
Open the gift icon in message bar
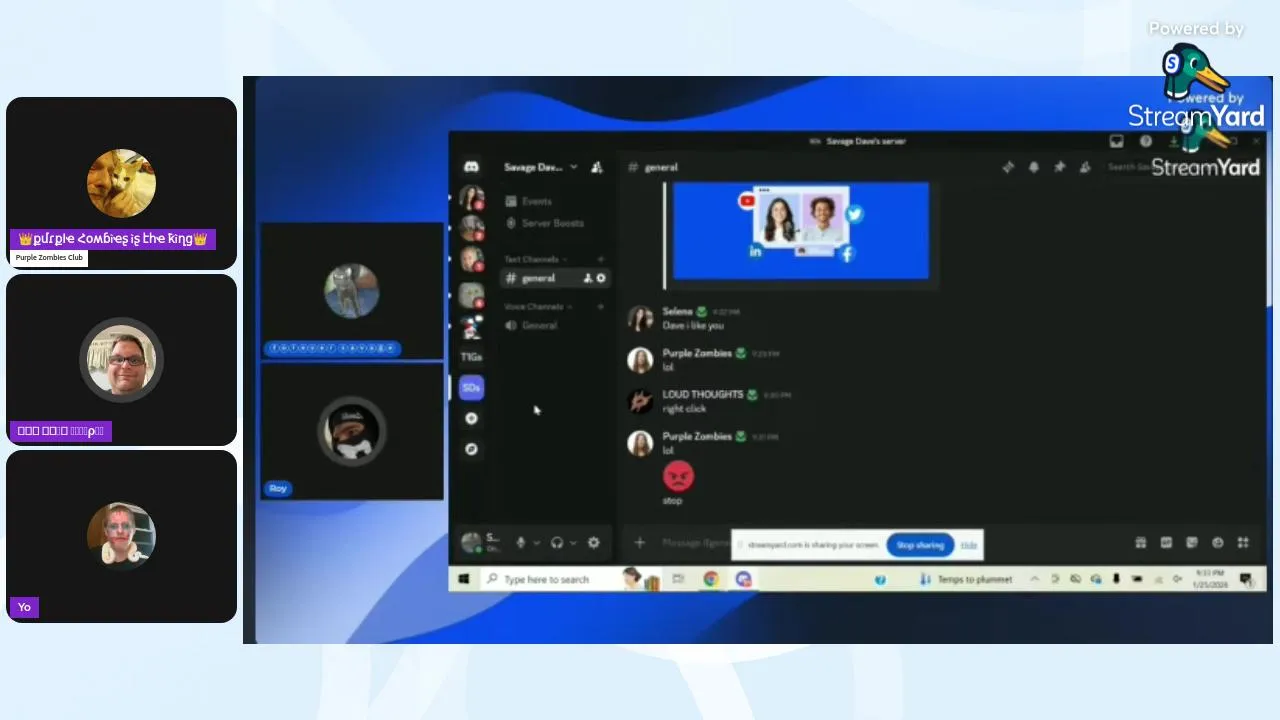pos(1140,542)
